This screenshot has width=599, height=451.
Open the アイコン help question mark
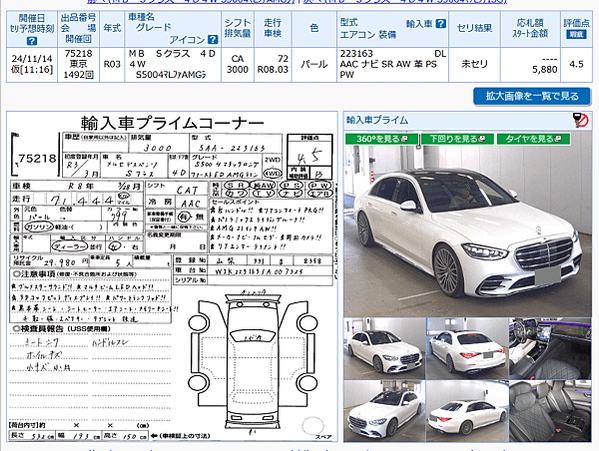coord(213,39)
